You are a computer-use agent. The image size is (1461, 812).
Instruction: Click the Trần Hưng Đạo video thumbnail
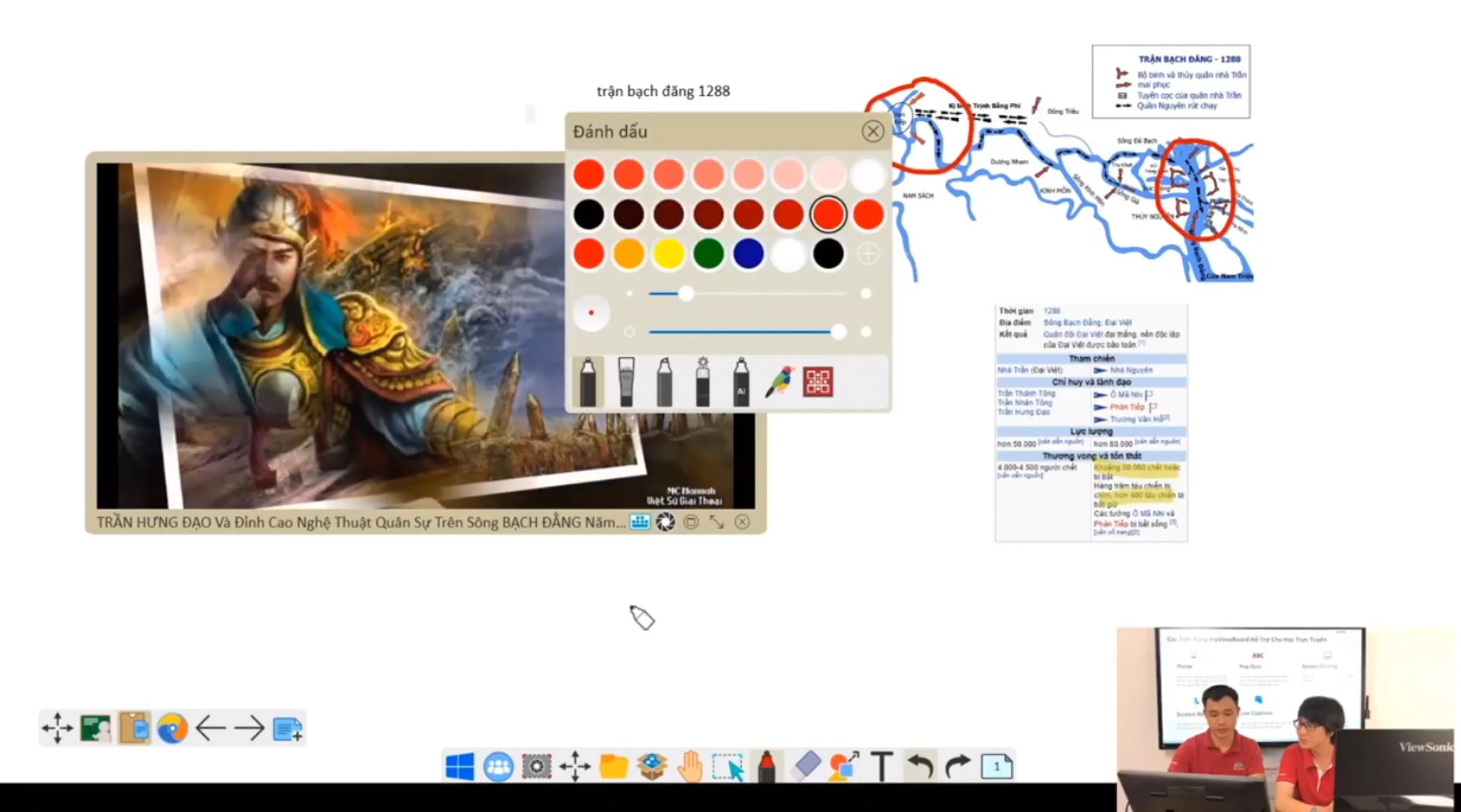(x=426, y=336)
